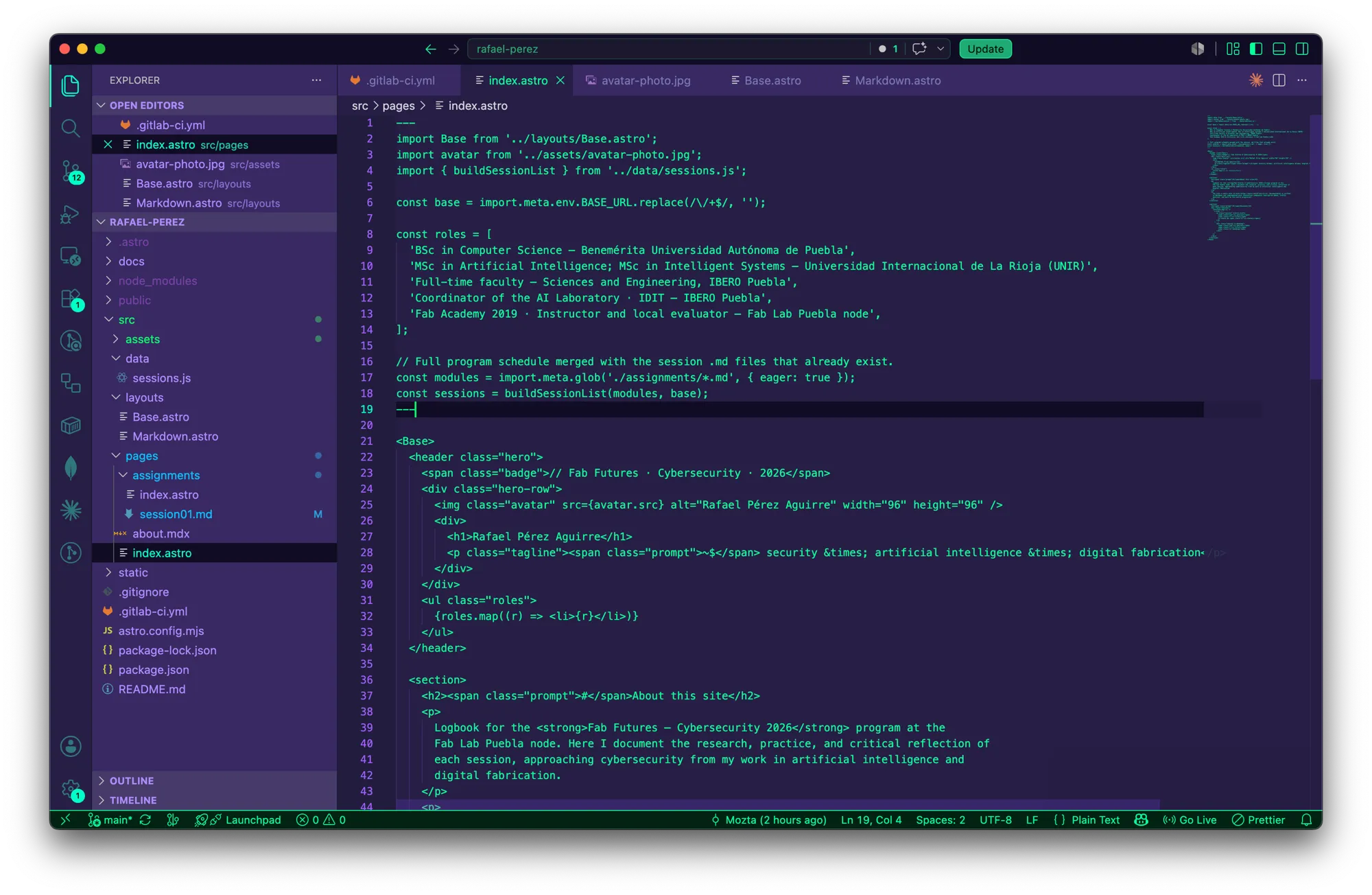1372x895 pixels.
Task: Open the Search view in activity bar
Action: click(71, 128)
